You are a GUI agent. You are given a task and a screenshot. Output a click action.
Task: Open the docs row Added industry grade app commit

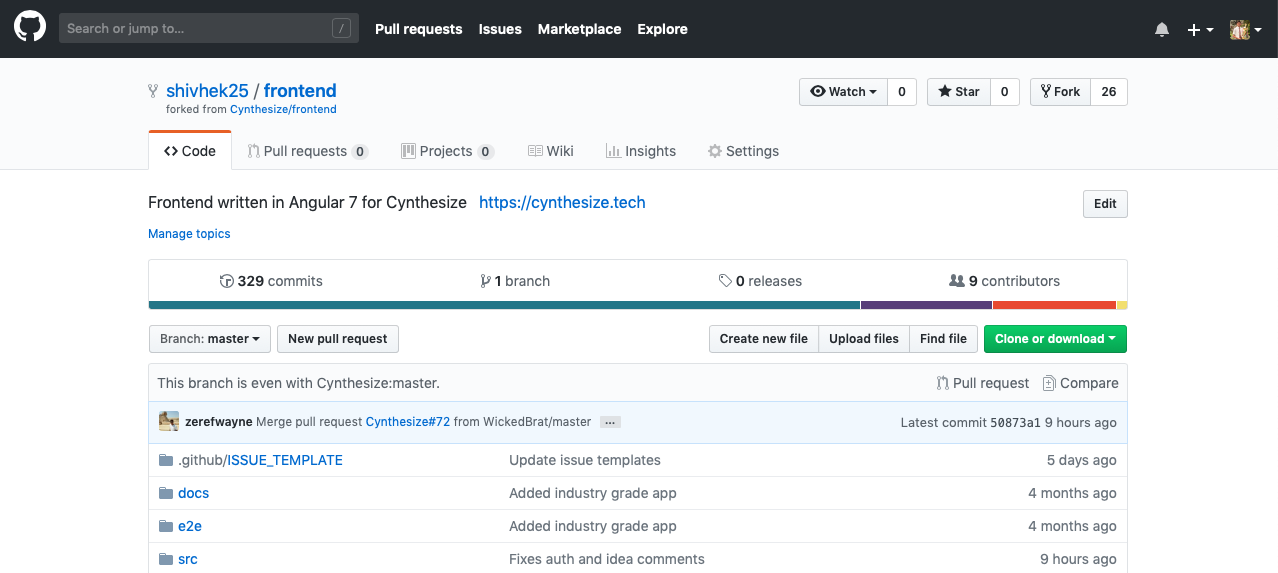[x=593, y=493]
